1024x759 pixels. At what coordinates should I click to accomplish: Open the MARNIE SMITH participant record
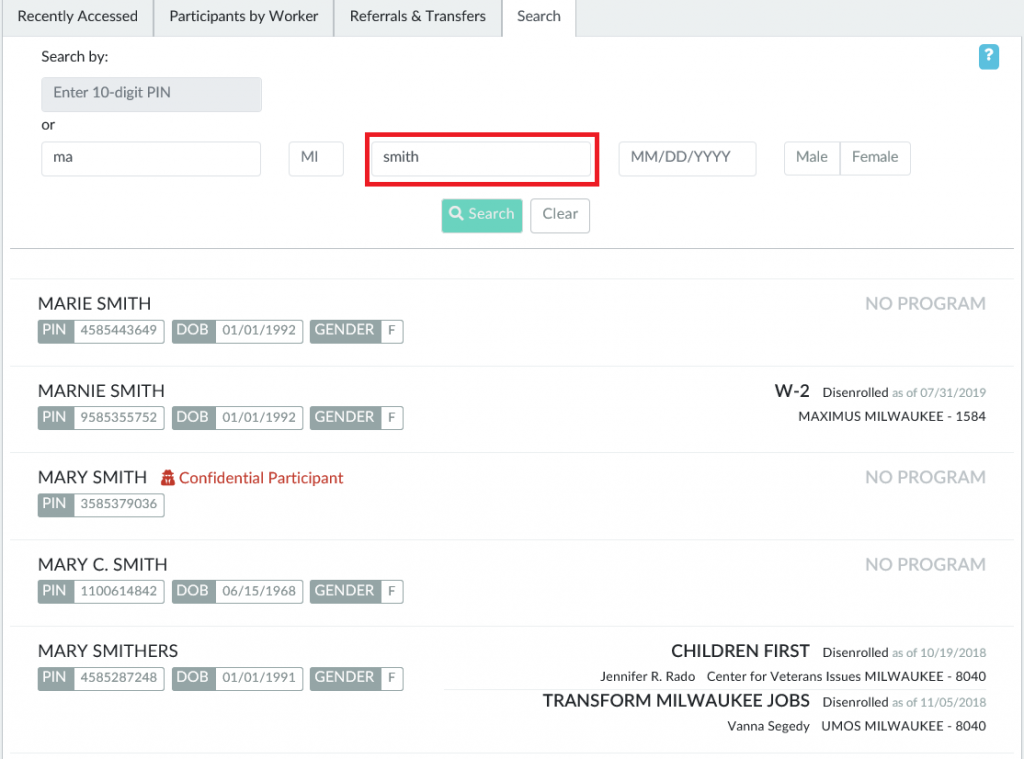(101, 391)
